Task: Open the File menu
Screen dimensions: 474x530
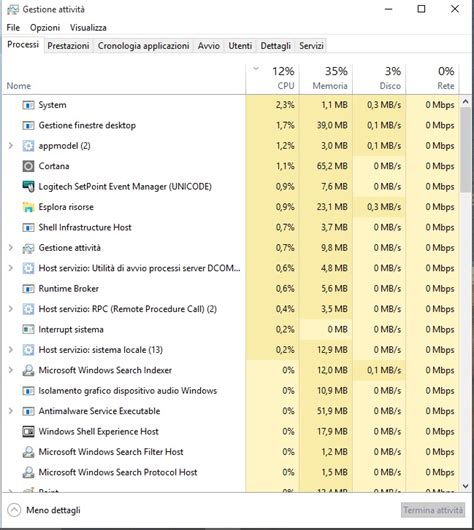Action: click(13, 28)
